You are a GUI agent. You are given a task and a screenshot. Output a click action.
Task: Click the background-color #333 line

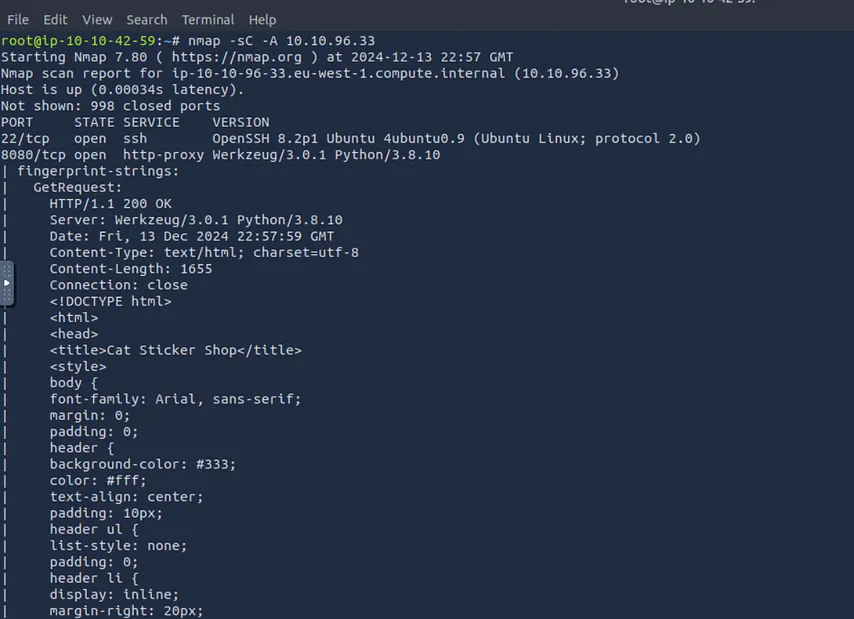(143, 464)
